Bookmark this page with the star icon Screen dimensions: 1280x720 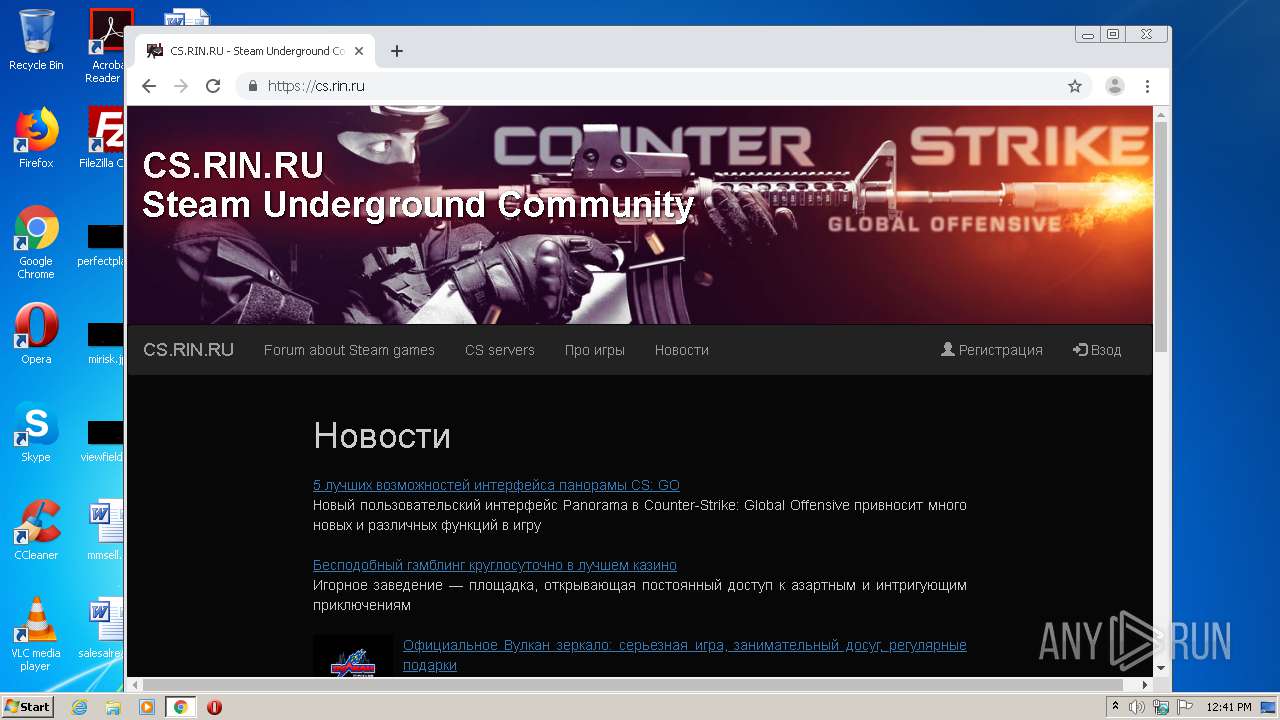1075,86
